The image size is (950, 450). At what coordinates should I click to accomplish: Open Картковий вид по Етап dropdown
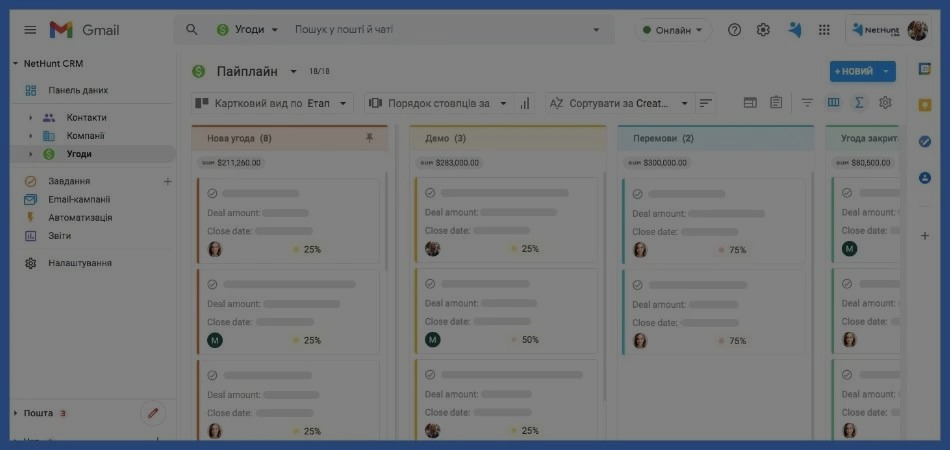pyautogui.click(x=273, y=103)
